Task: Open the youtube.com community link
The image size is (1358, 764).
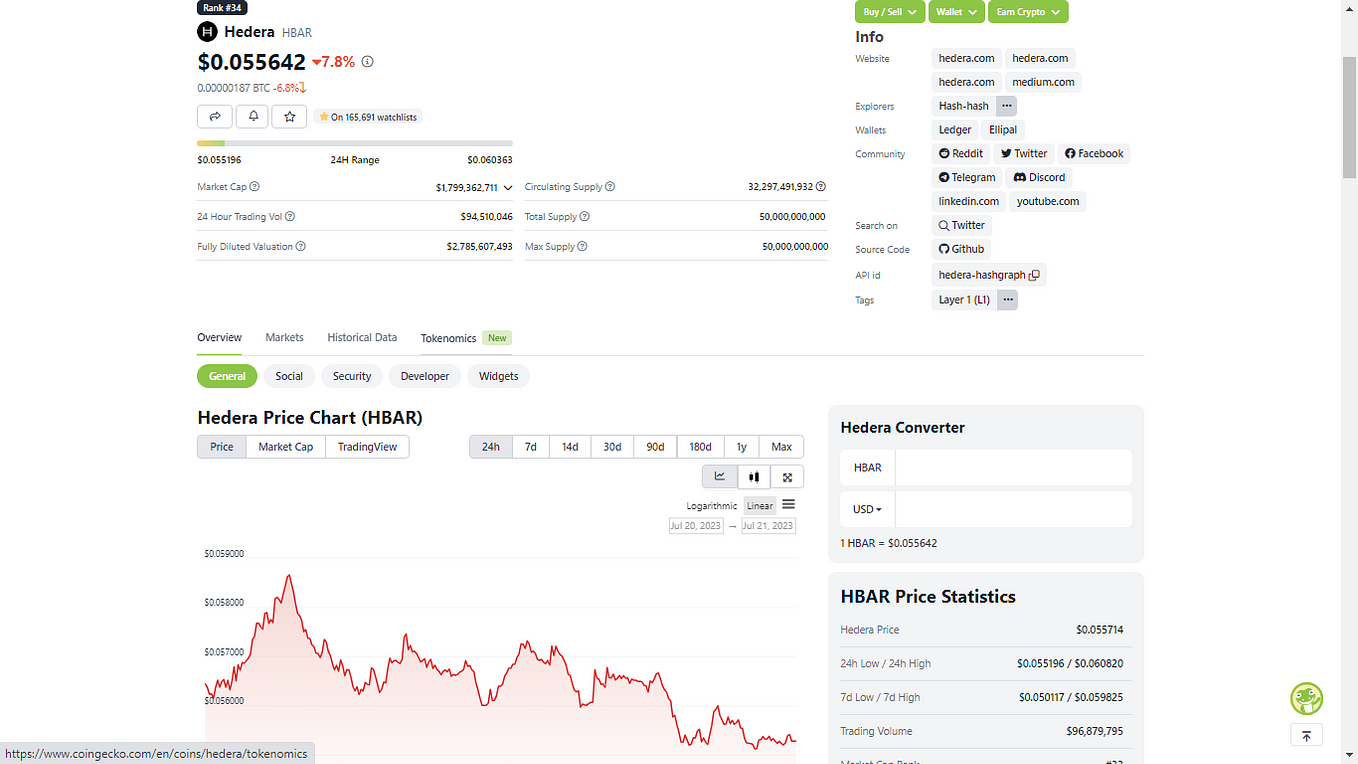Action: pyautogui.click(x=1048, y=202)
